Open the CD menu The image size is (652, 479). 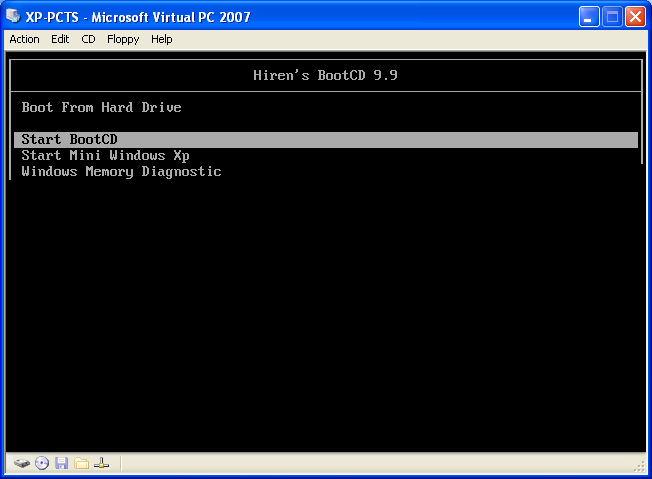point(88,39)
